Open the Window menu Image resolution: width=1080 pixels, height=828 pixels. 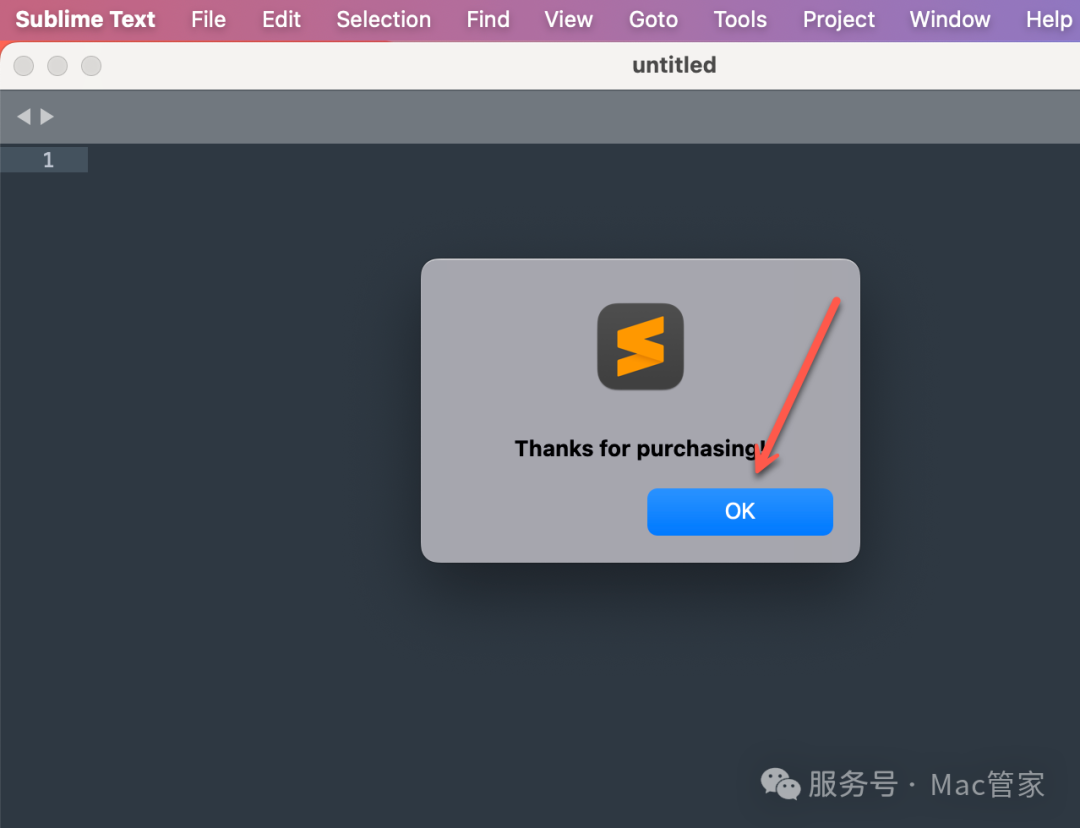(949, 20)
